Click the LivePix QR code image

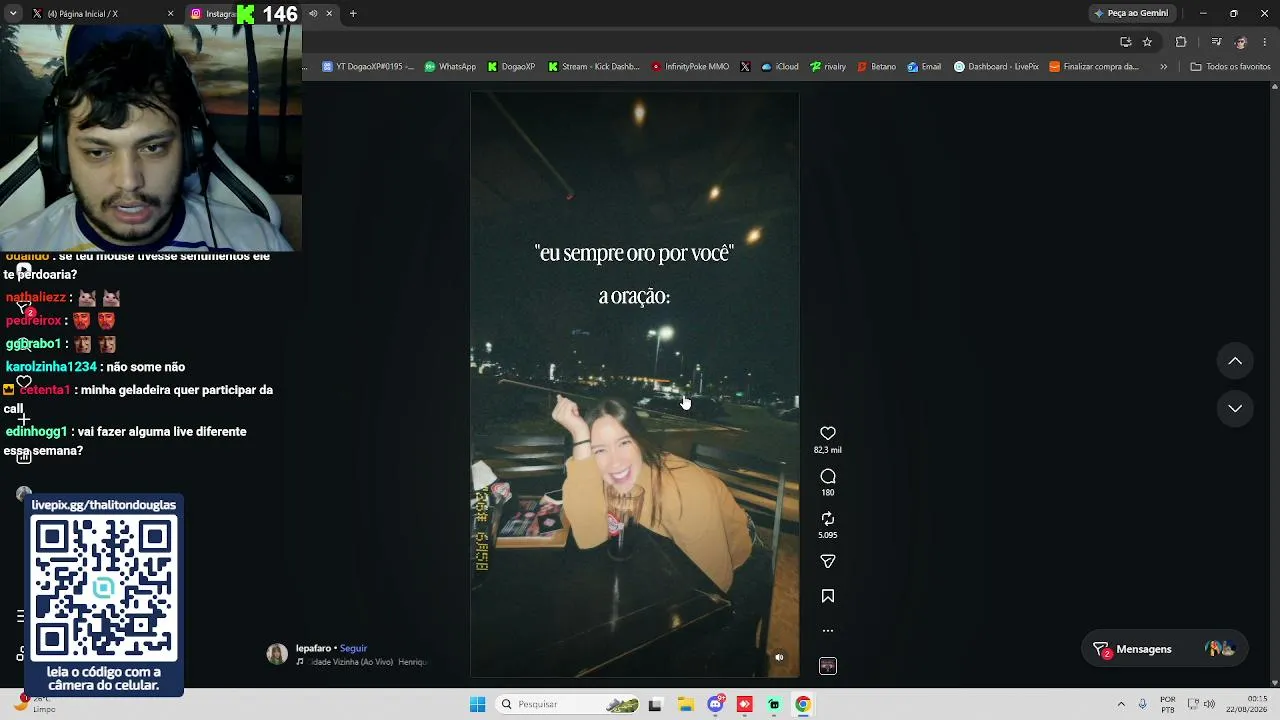tap(104, 587)
